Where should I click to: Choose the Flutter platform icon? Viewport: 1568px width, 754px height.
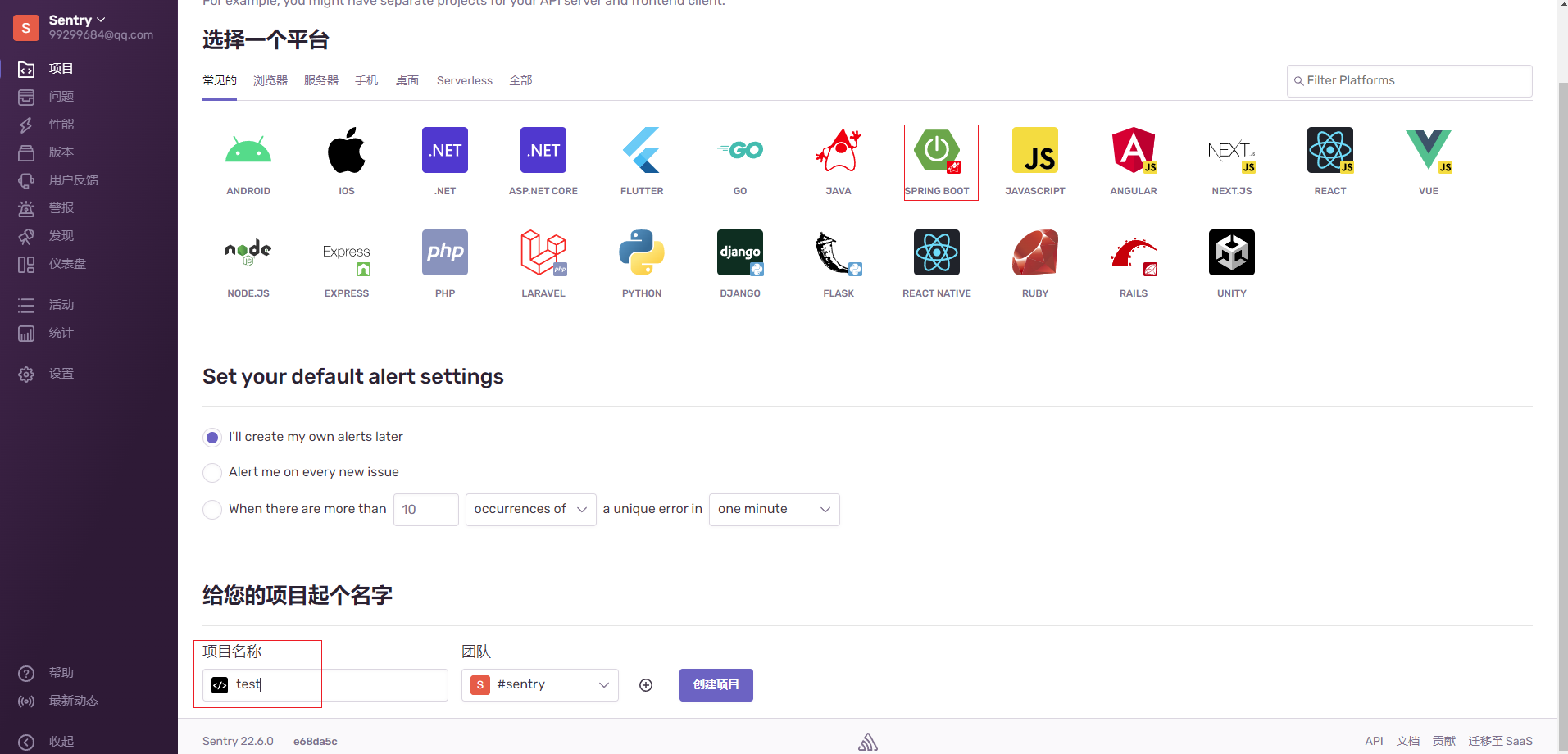(x=642, y=150)
